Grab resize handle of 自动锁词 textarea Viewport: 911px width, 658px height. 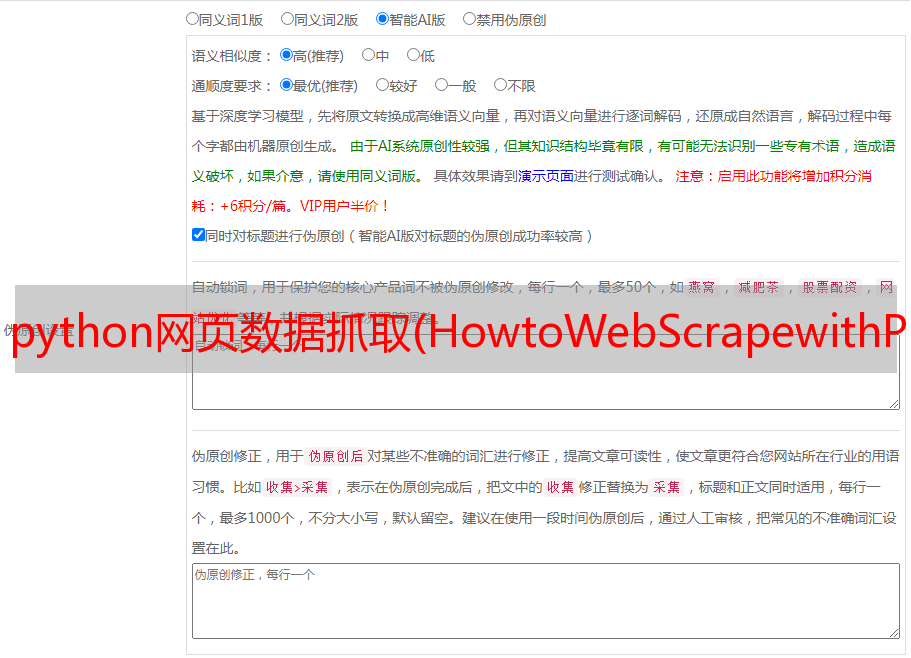[x=894, y=404]
